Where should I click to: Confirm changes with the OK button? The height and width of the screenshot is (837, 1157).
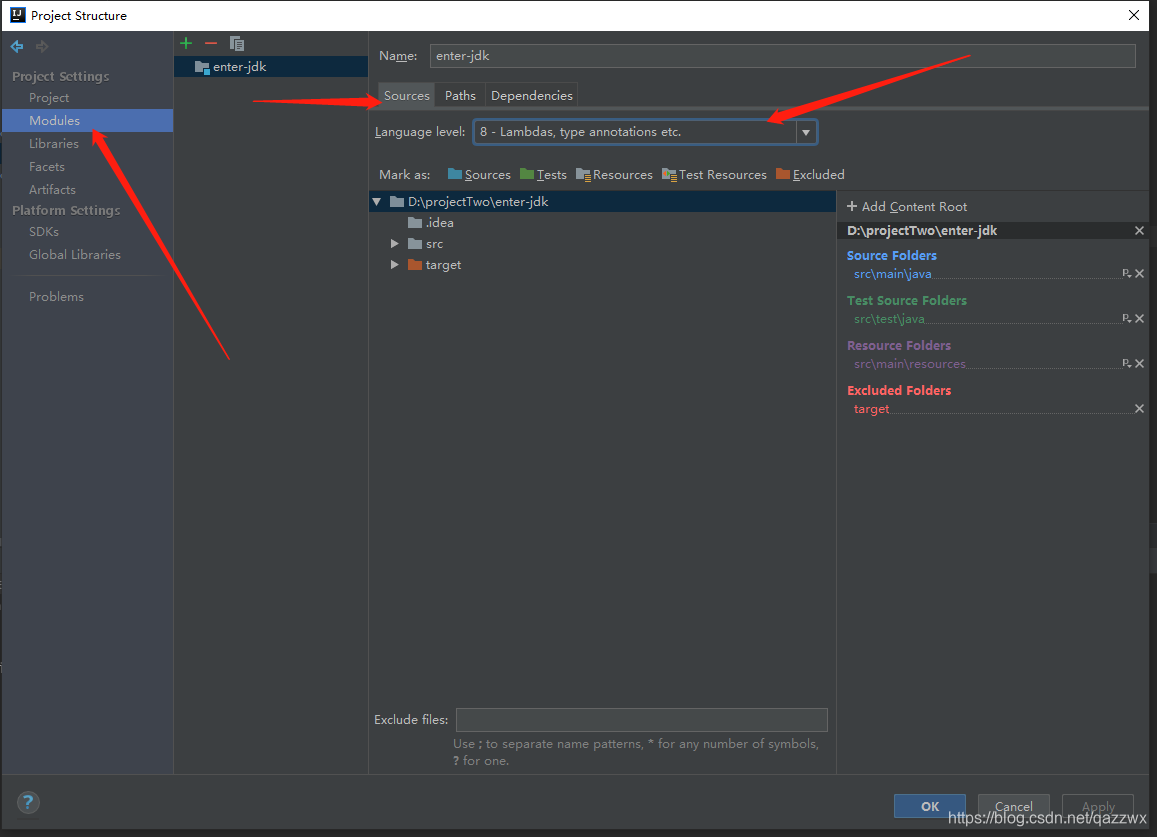pos(929,806)
